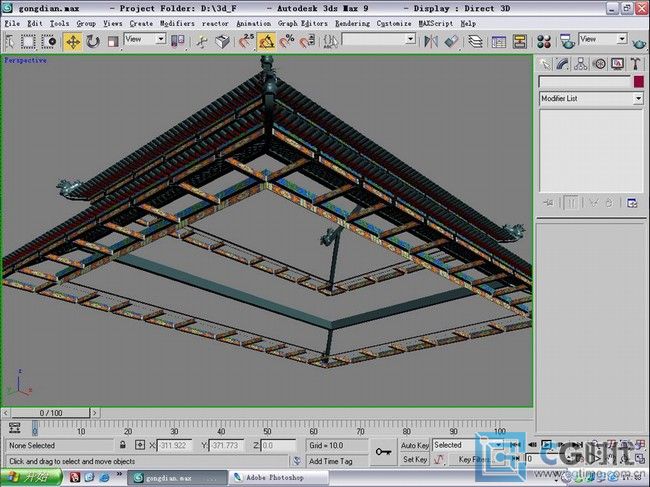Open the Named Selection Sets dropdown

(379, 39)
